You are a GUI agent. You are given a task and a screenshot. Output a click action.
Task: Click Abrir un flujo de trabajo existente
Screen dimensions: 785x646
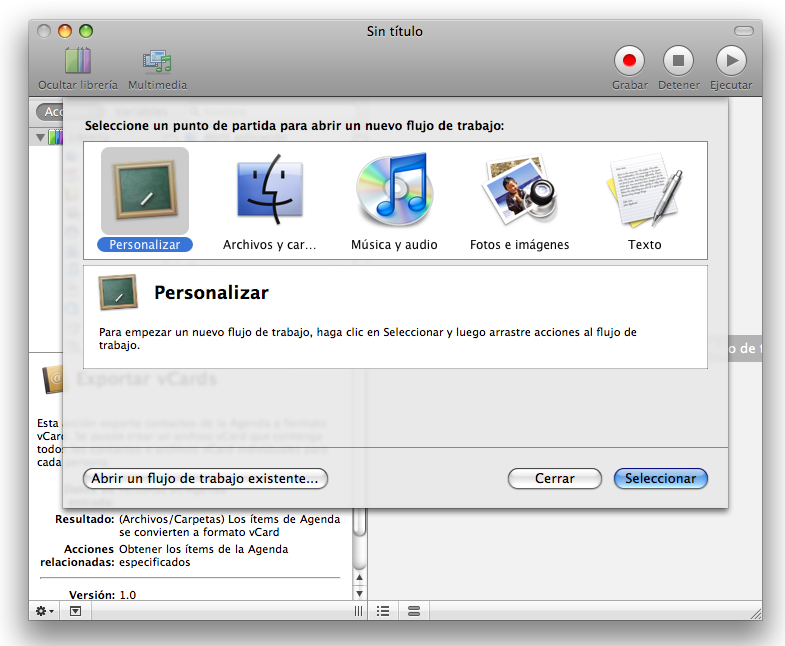click(205, 478)
